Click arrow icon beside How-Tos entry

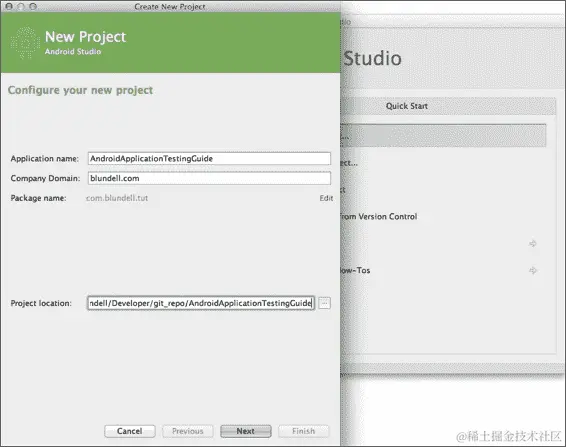pos(533,270)
